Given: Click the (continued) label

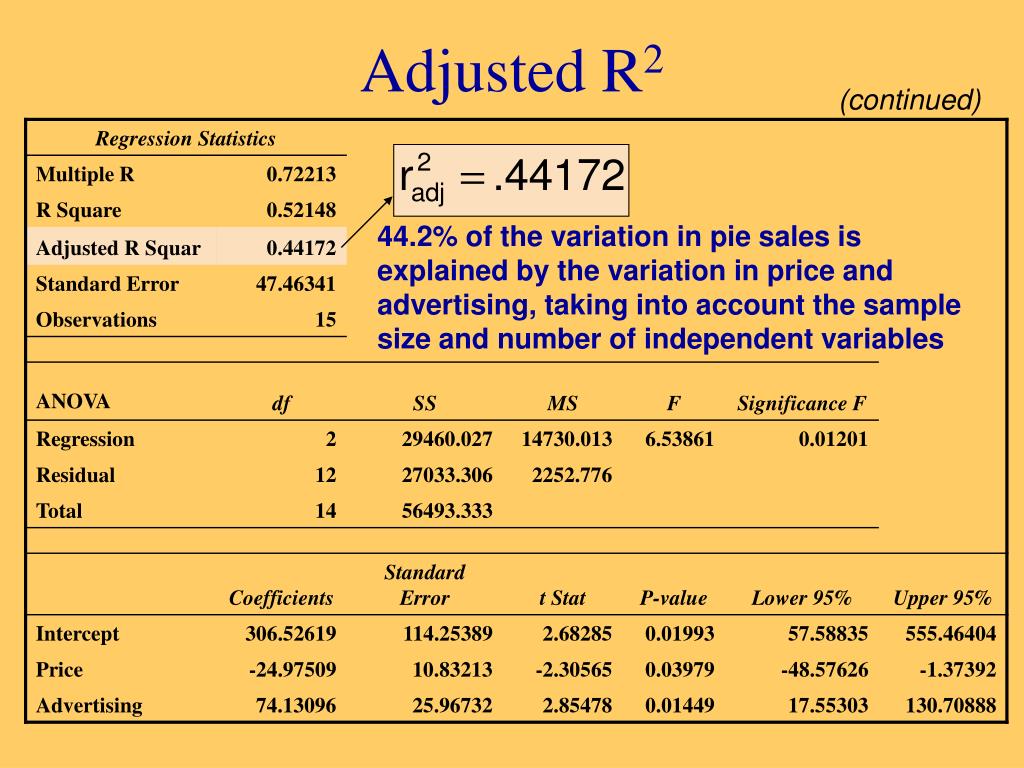Looking at the screenshot, I should click(x=910, y=100).
